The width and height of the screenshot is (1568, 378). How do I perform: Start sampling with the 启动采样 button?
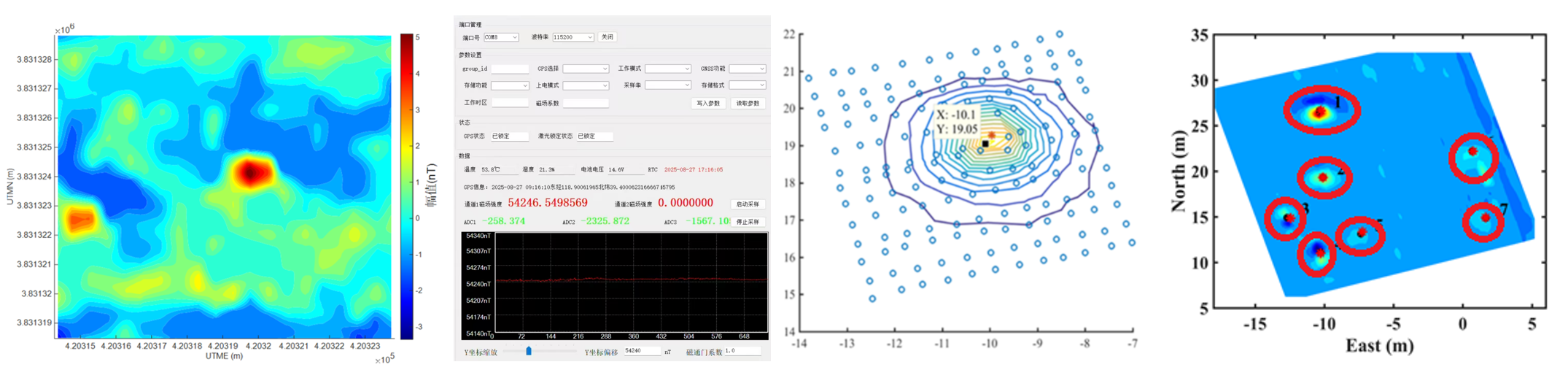pos(748,204)
